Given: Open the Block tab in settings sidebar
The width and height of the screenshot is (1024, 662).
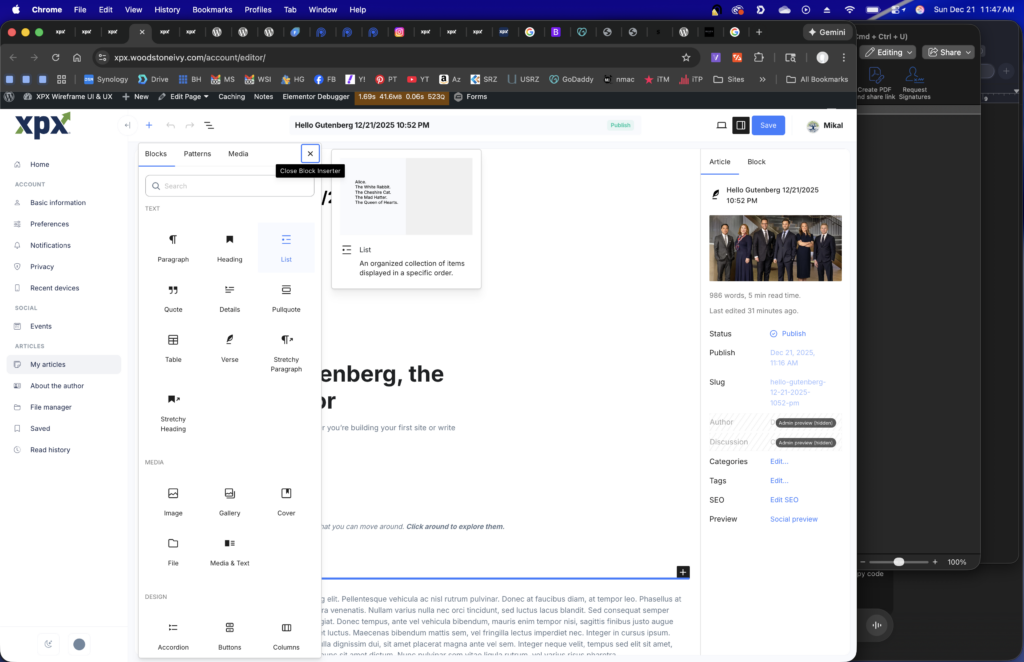Looking at the screenshot, I should click(756, 161).
